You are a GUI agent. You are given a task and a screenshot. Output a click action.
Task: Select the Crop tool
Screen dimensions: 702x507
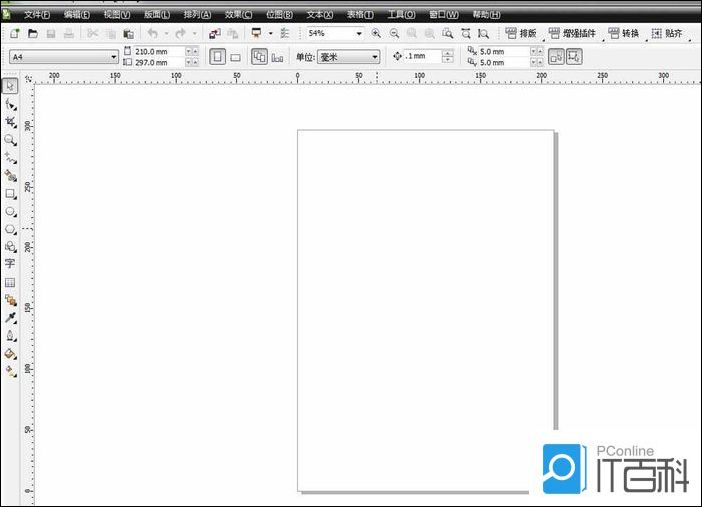point(10,122)
